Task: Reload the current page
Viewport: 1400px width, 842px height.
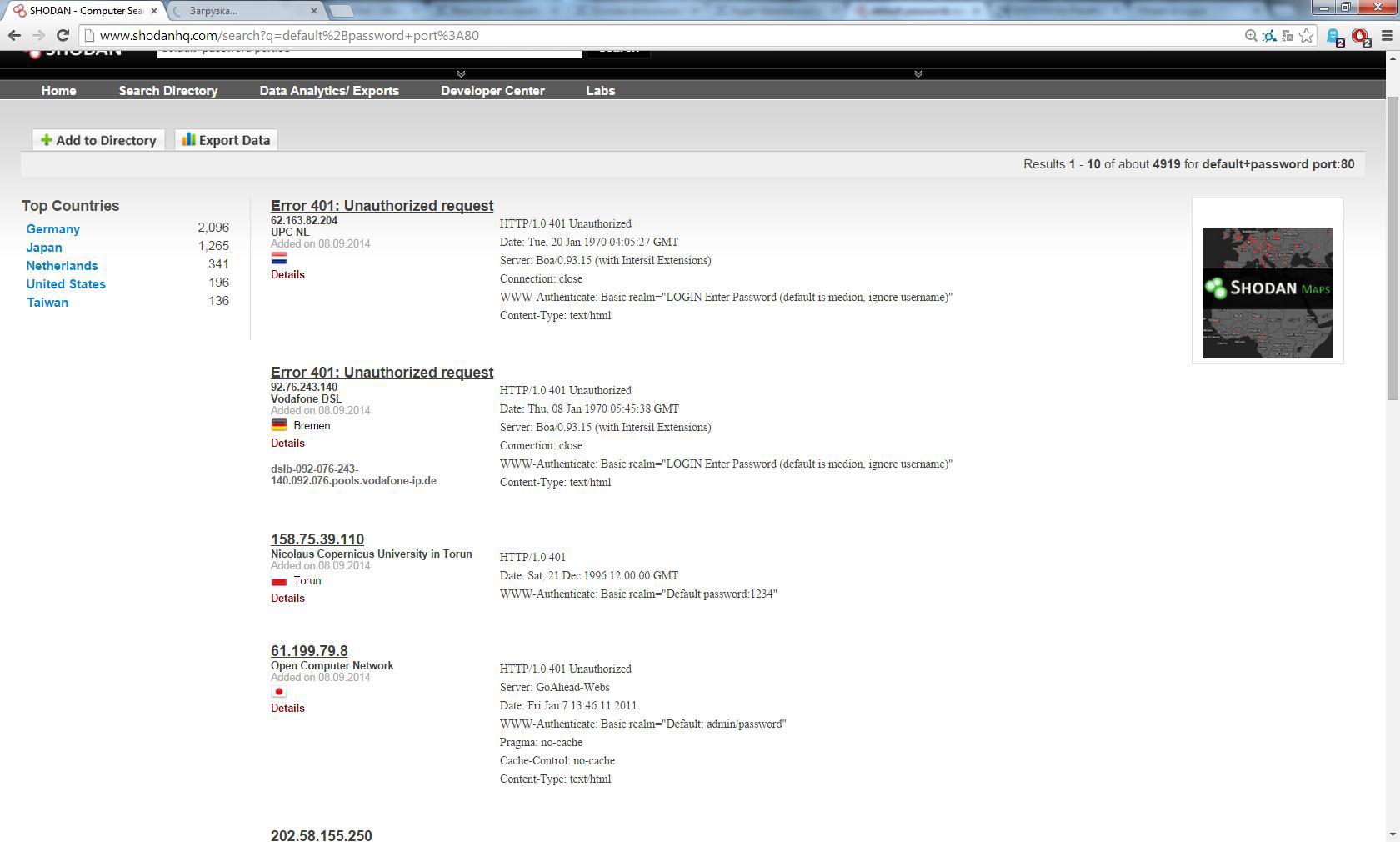Action: pyautogui.click(x=62, y=35)
